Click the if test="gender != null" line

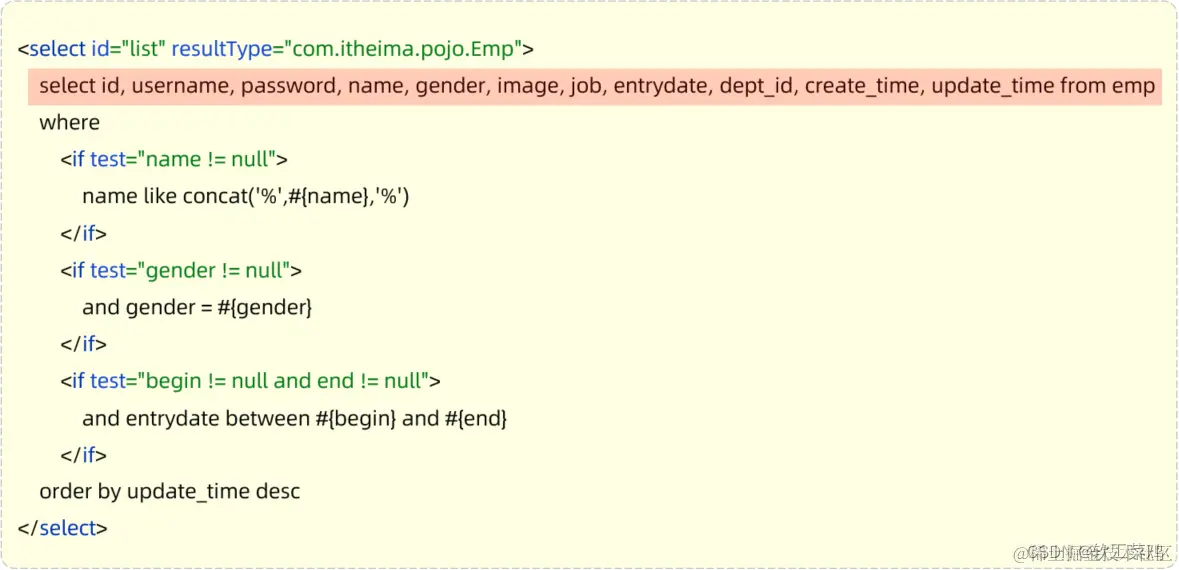[181, 270]
